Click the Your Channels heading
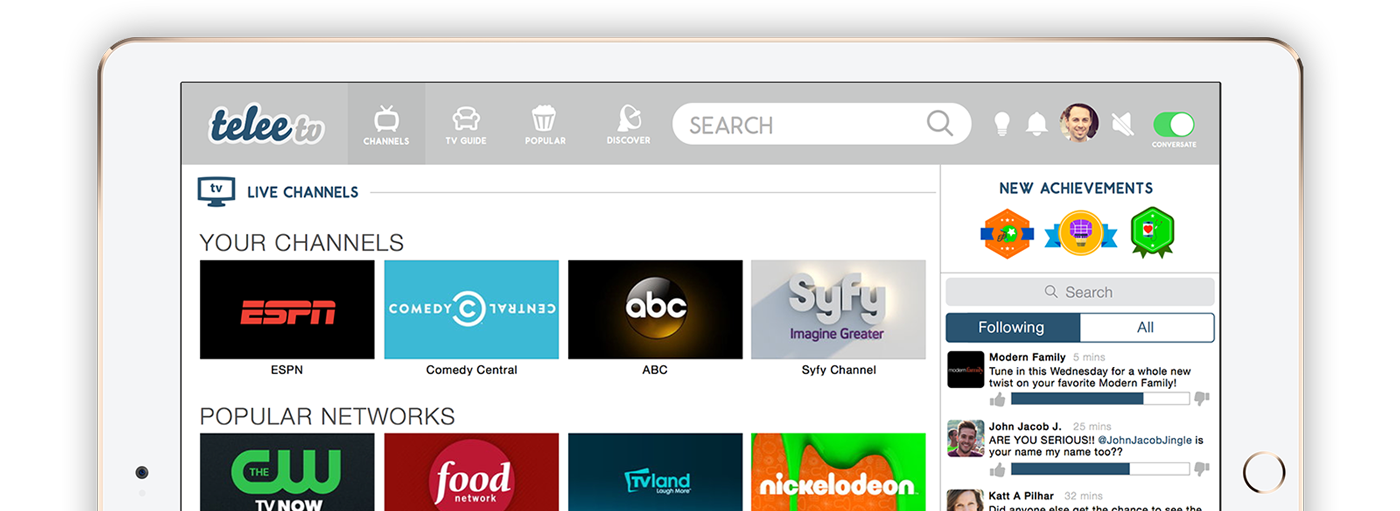The height and width of the screenshot is (511, 1400). [x=301, y=243]
